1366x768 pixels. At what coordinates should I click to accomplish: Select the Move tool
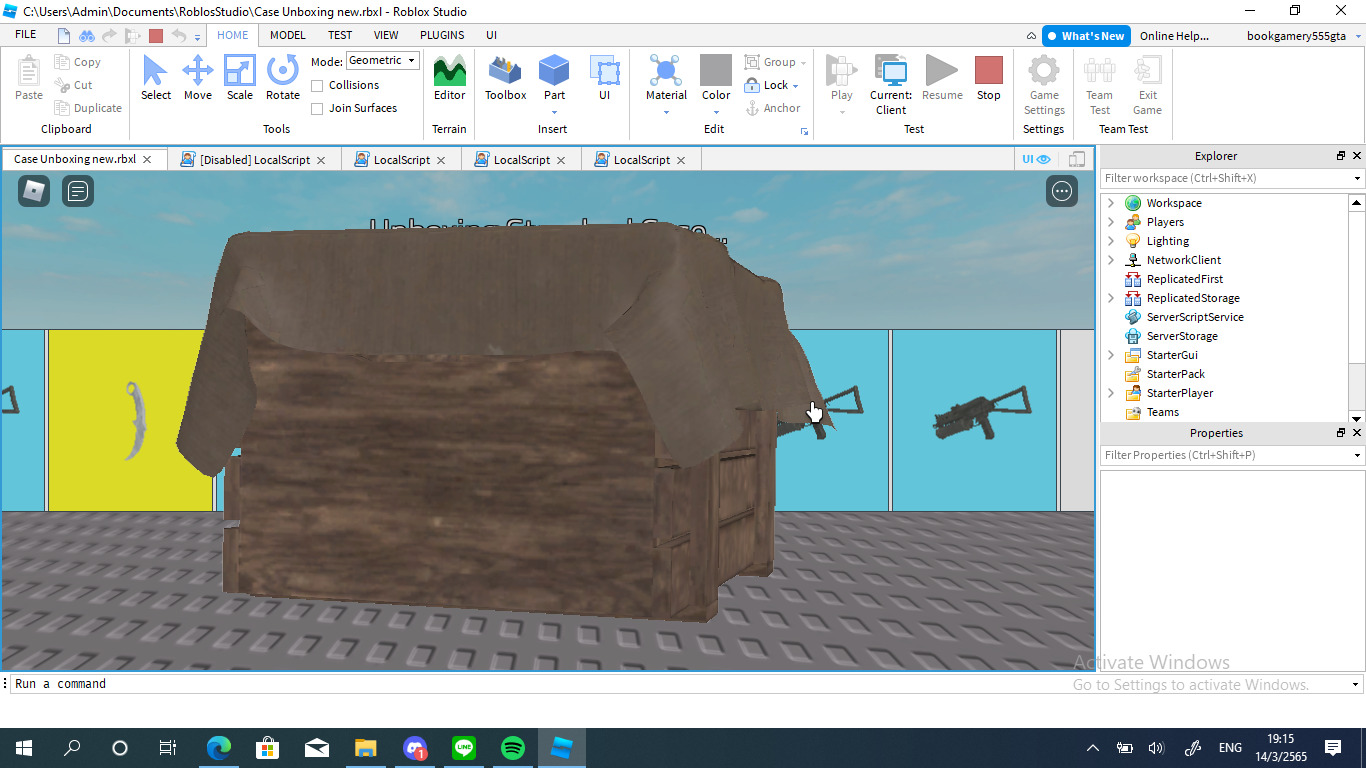198,78
